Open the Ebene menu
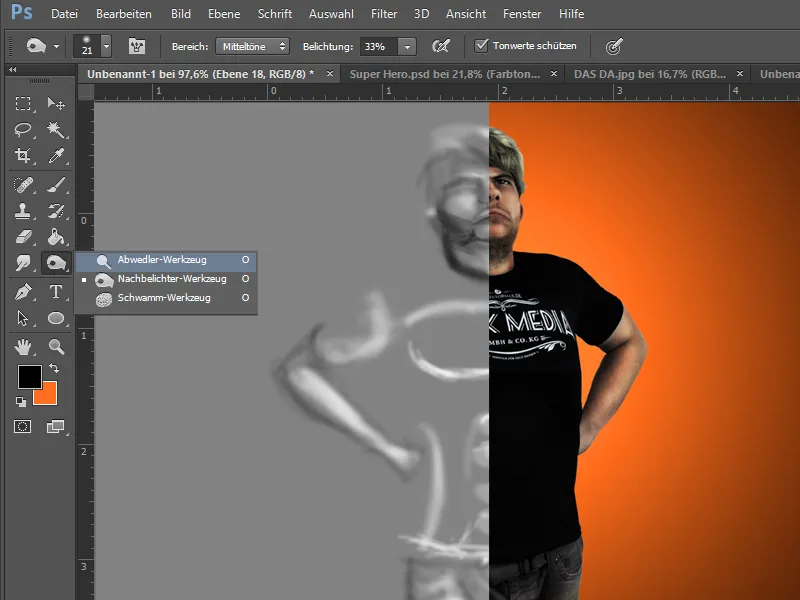The height and width of the screenshot is (600, 800). click(x=224, y=14)
